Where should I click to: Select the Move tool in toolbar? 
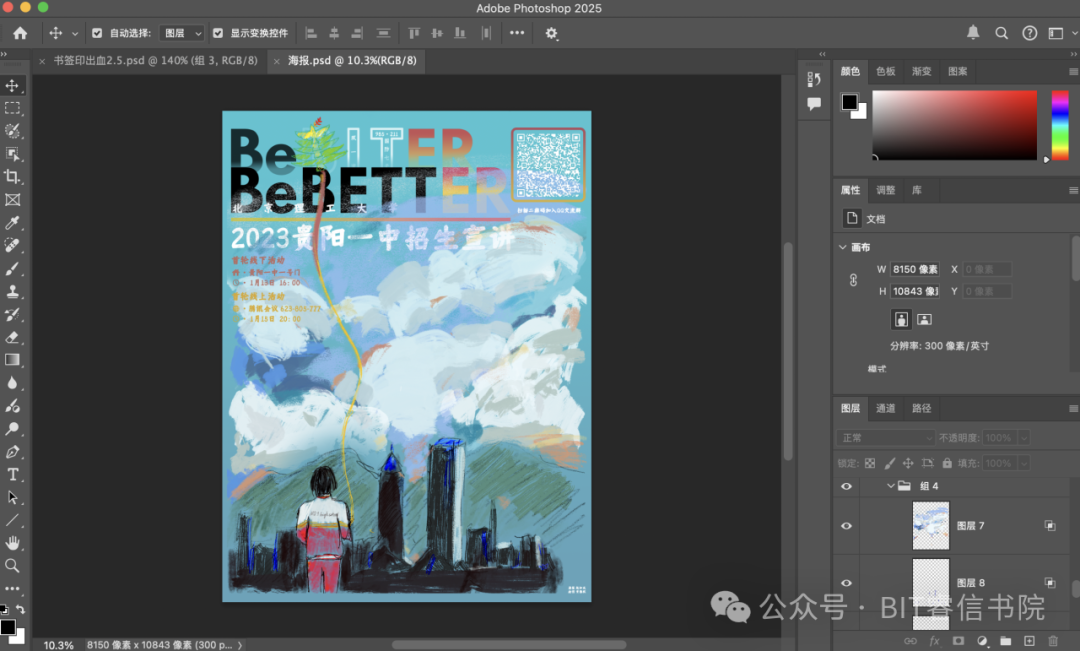pyautogui.click(x=12, y=85)
